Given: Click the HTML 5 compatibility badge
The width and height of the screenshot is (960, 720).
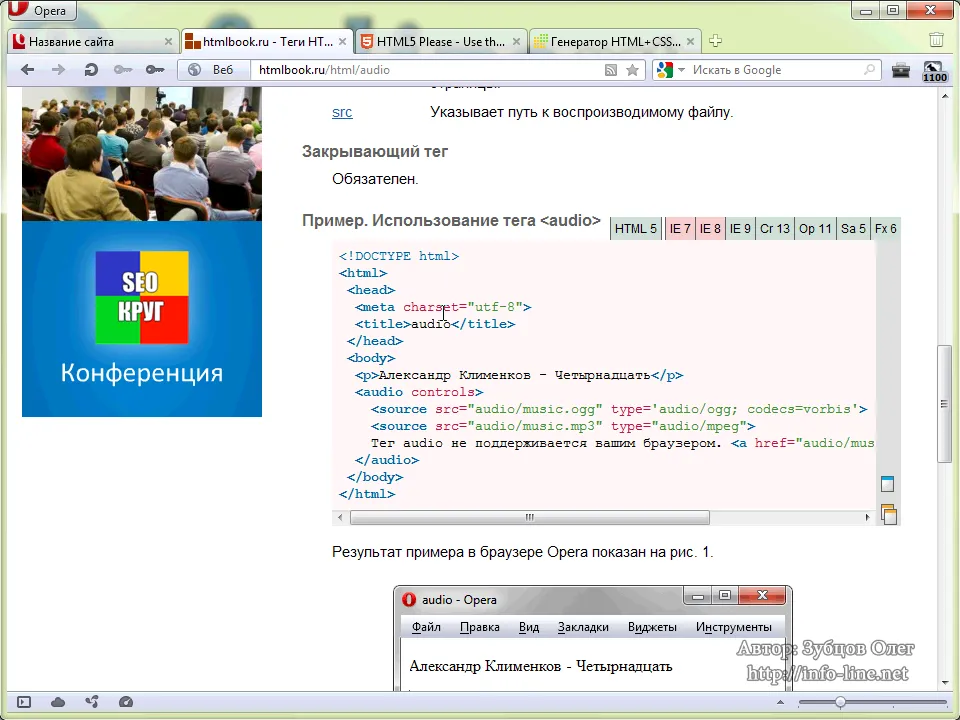Looking at the screenshot, I should (636, 228).
